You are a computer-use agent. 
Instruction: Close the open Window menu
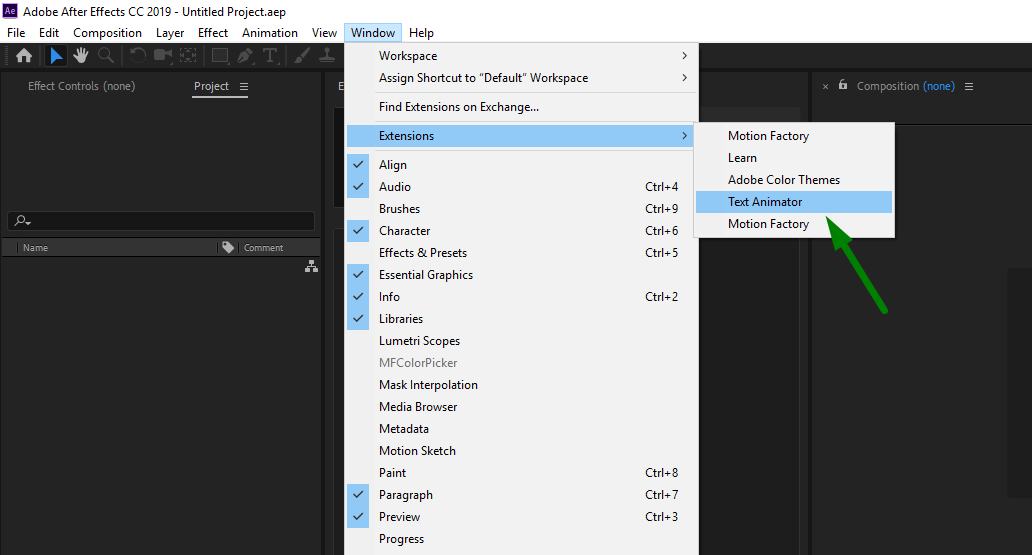(x=373, y=33)
